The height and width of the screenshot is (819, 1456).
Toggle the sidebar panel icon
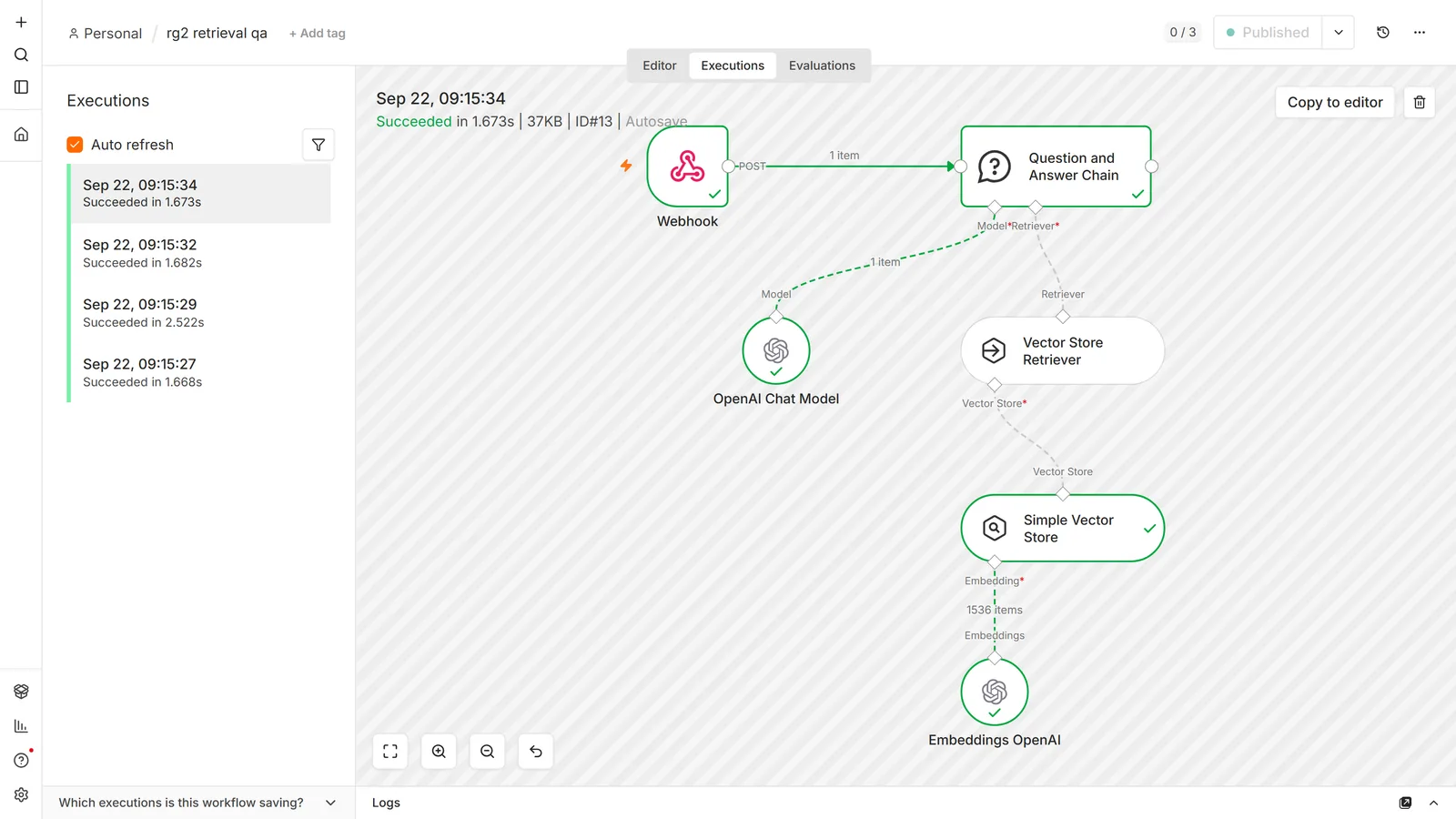click(21, 87)
